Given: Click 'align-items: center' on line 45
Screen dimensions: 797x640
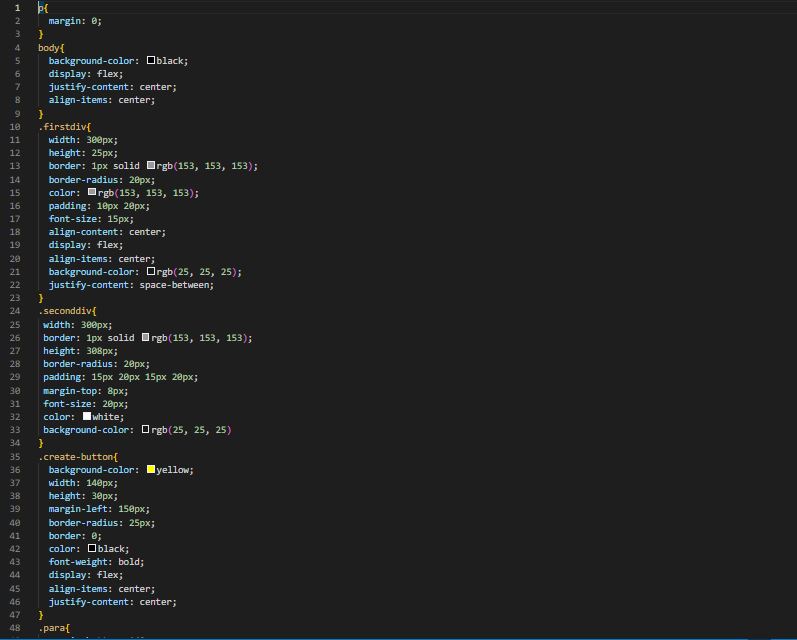Looking at the screenshot, I should (x=102, y=589).
